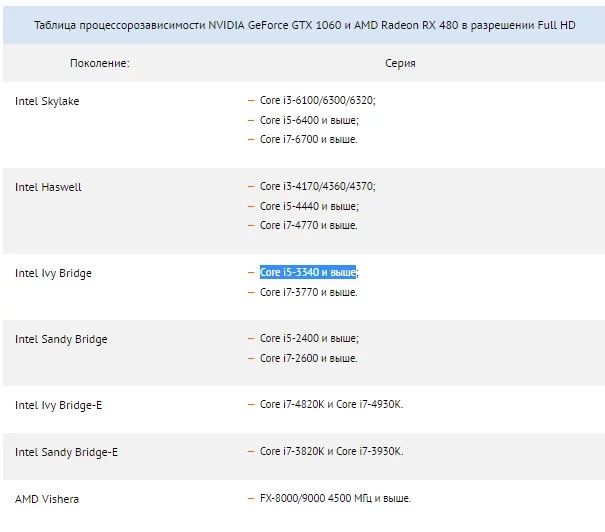
Task: Click the highlighted Core i5-3340 text
Action: click(x=308, y=272)
